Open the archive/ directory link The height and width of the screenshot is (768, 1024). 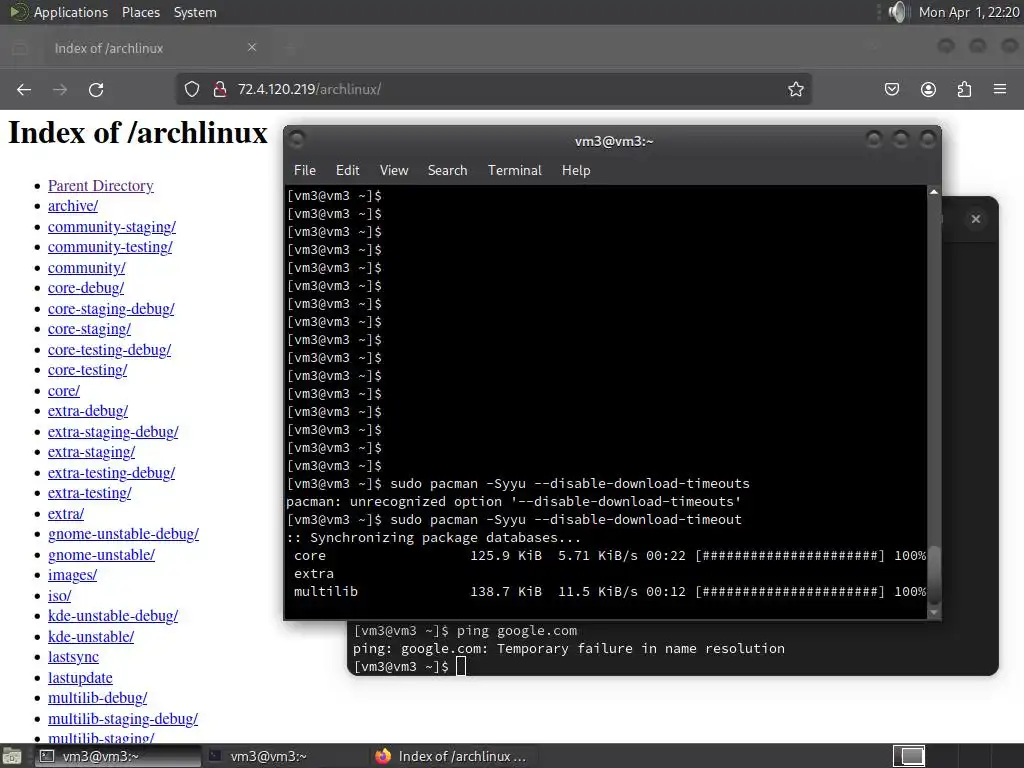[72, 206]
